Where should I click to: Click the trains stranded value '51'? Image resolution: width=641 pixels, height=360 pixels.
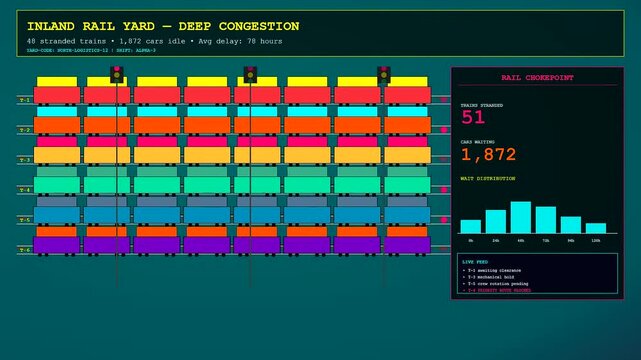473,117
